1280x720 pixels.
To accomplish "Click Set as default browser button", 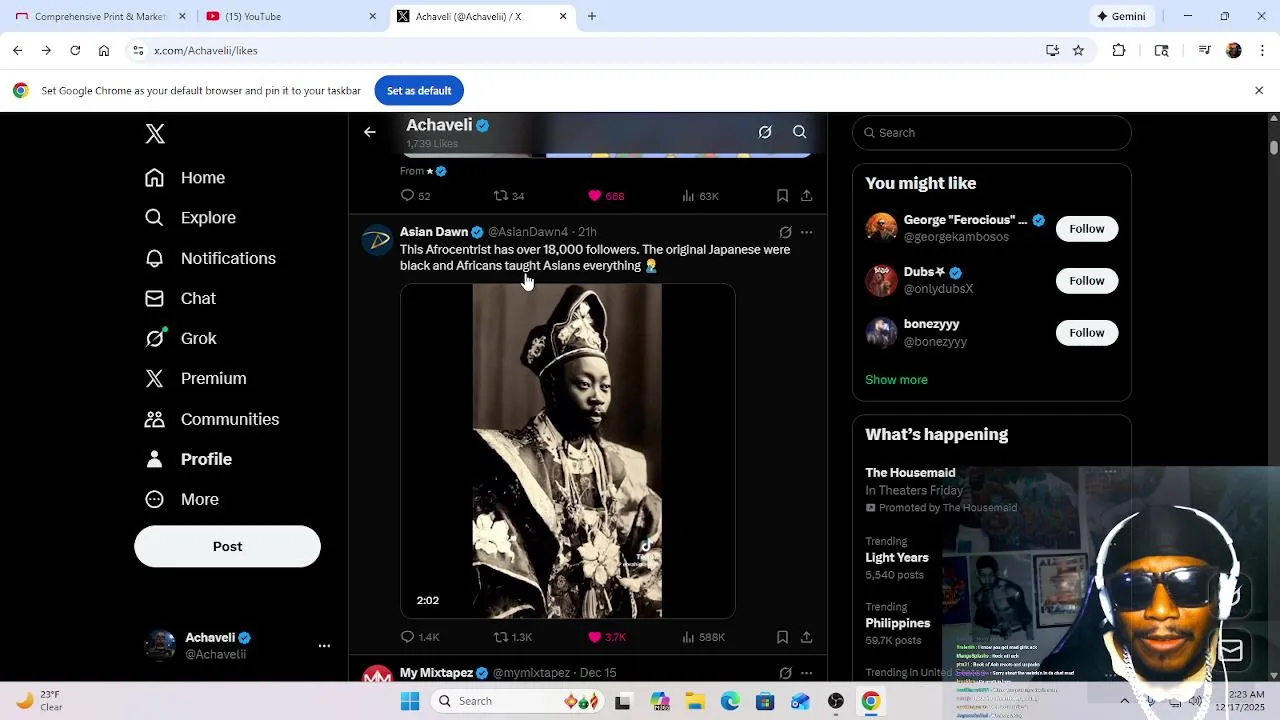I will [419, 91].
